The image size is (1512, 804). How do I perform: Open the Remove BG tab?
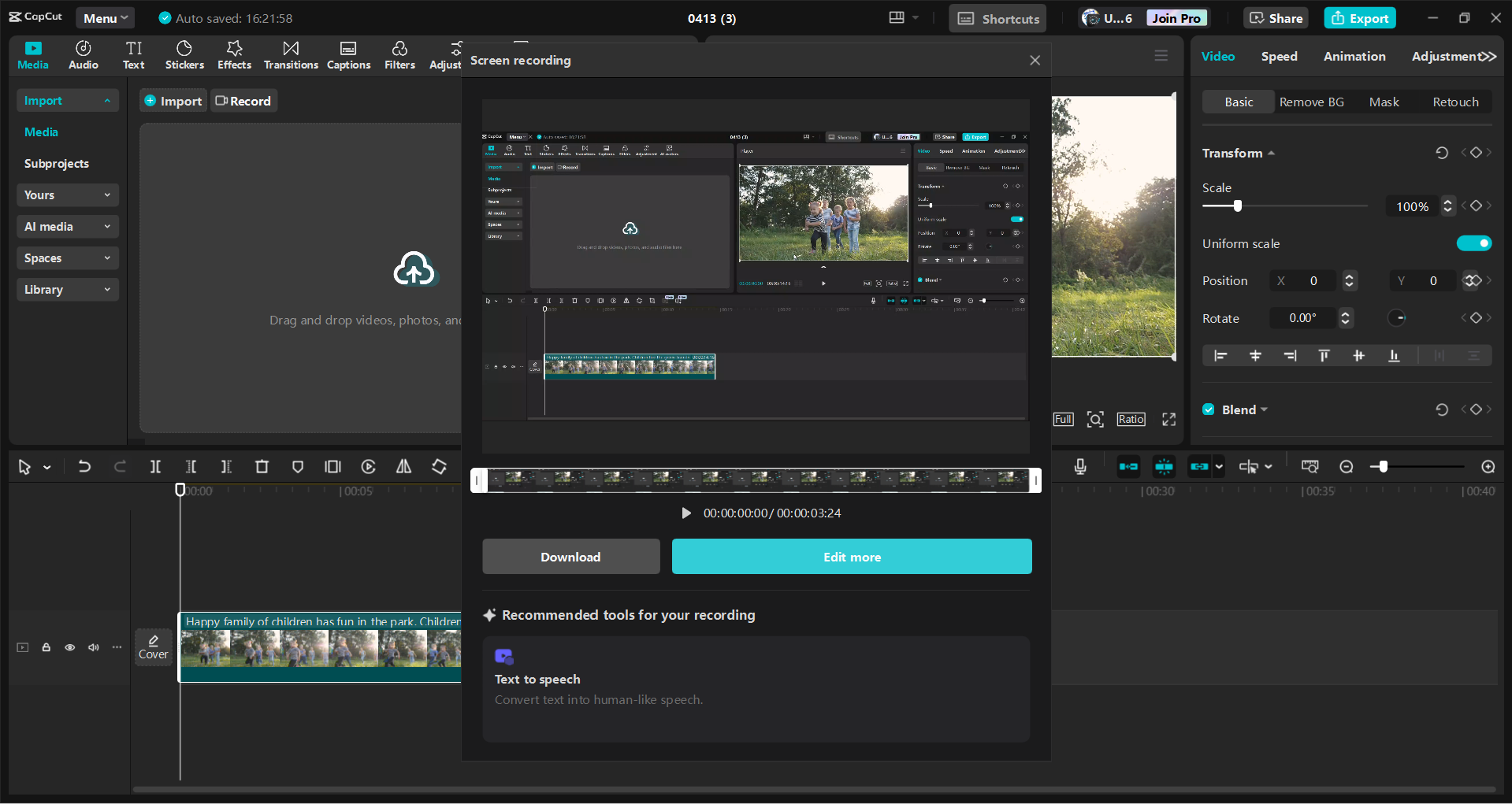pyautogui.click(x=1312, y=102)
